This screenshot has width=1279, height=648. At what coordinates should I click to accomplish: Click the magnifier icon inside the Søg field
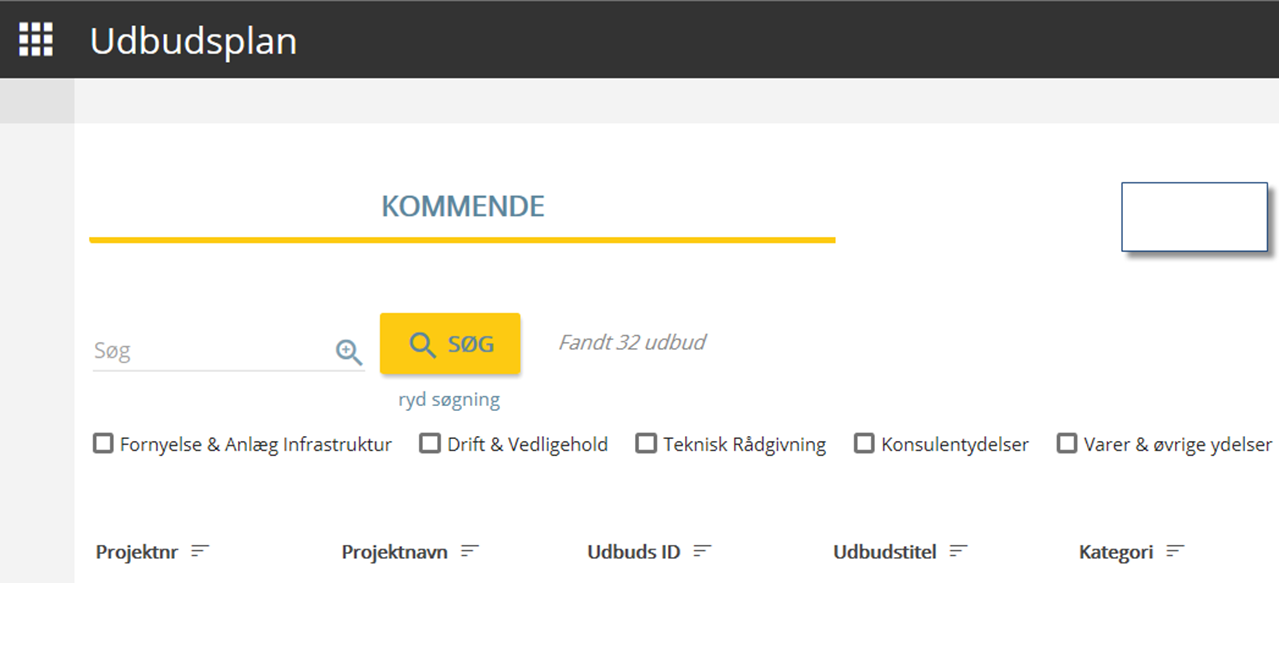348,351
